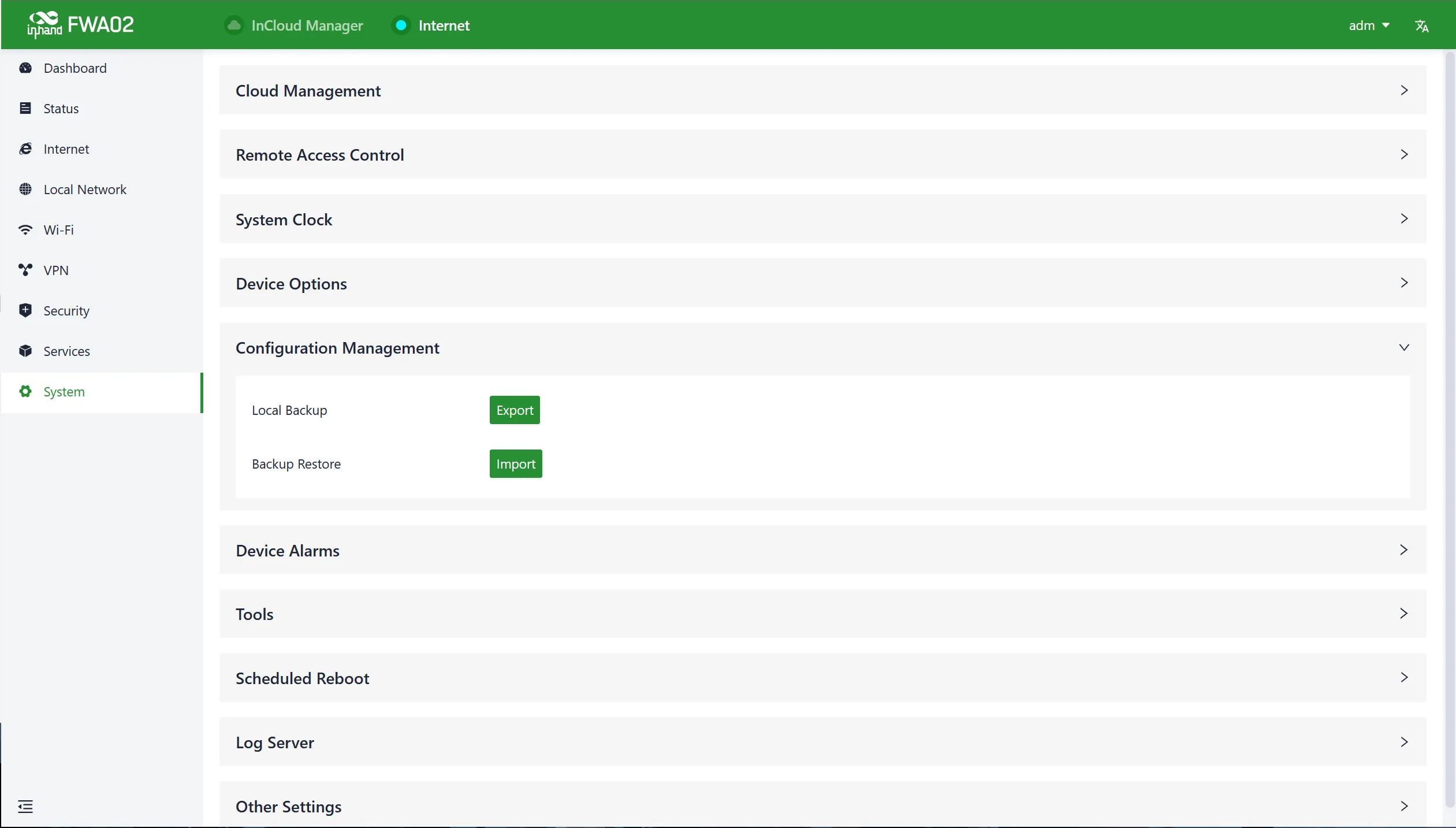
Task: Expand the Log Server chevron
Action: pyautogui.click(x=1404, y=742)
